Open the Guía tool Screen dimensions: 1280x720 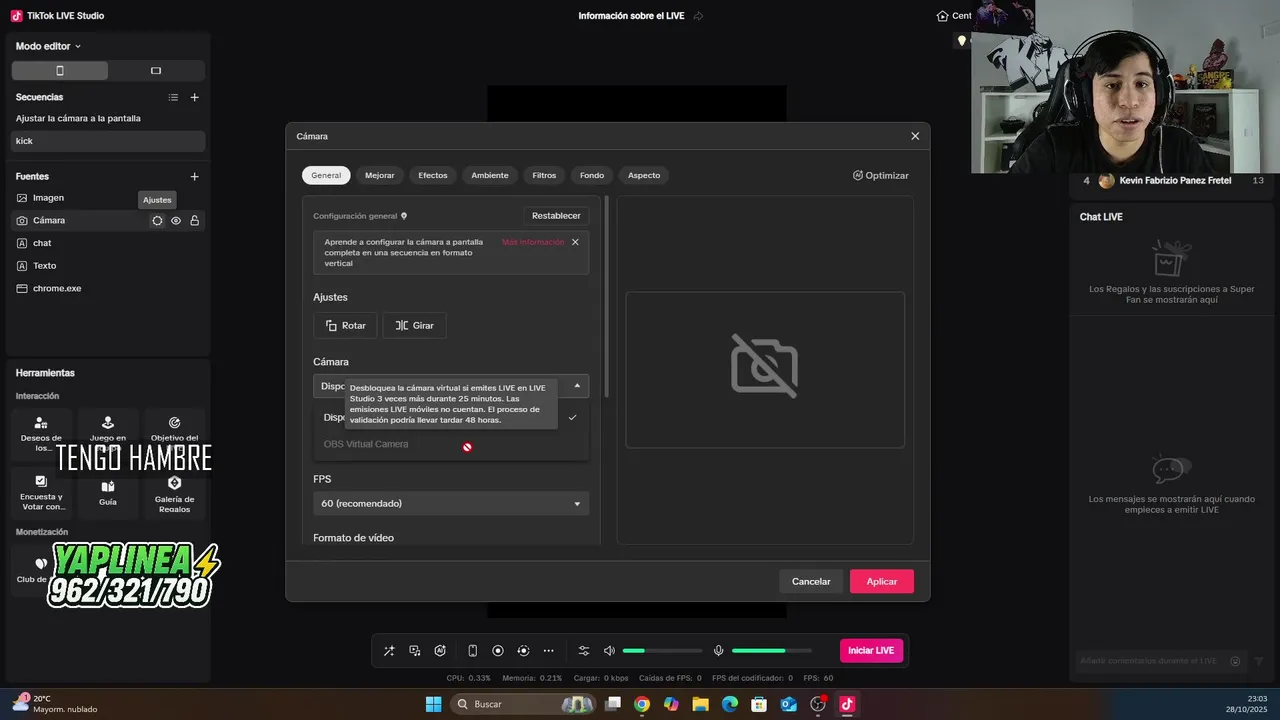pyautogui.click(x=108, y=492)
